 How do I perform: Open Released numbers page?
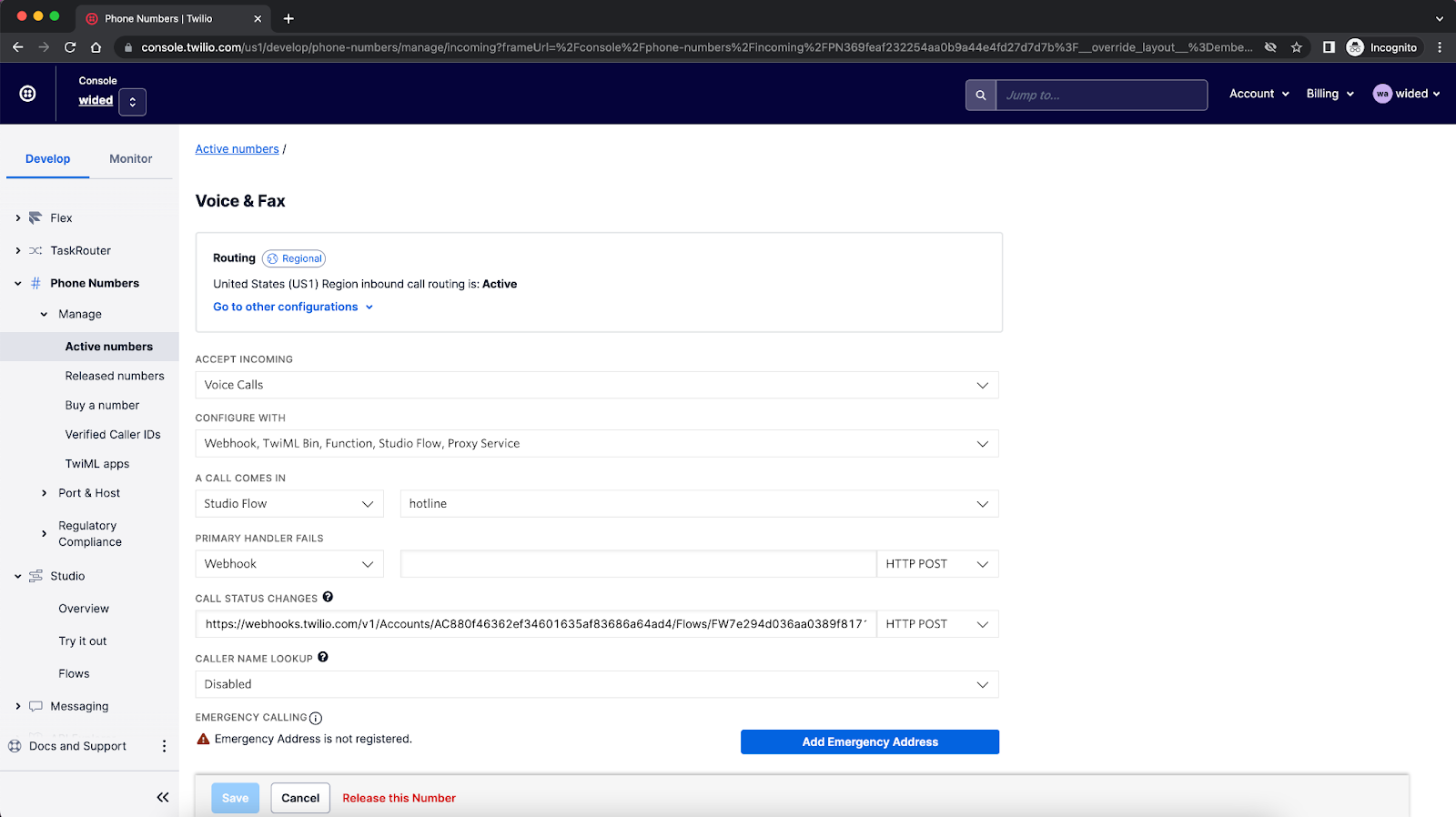tap(115, 376)
